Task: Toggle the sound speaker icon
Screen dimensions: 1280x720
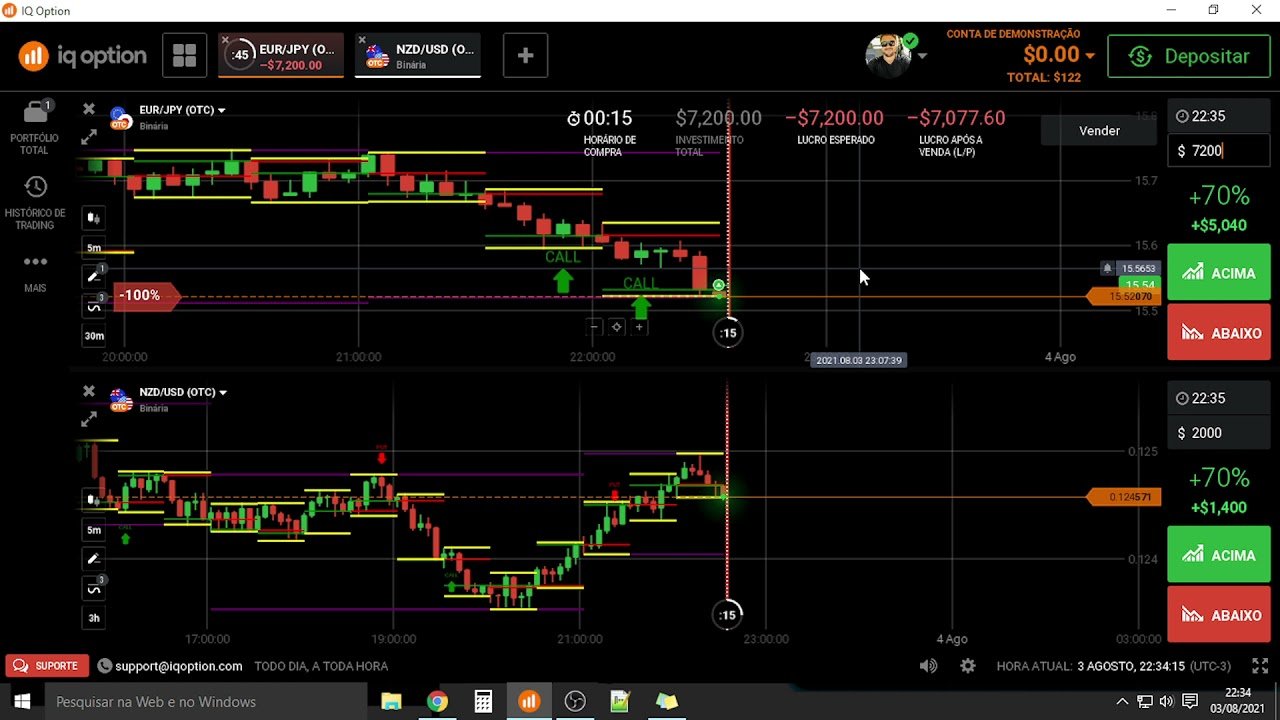Action: coord(929,666)
